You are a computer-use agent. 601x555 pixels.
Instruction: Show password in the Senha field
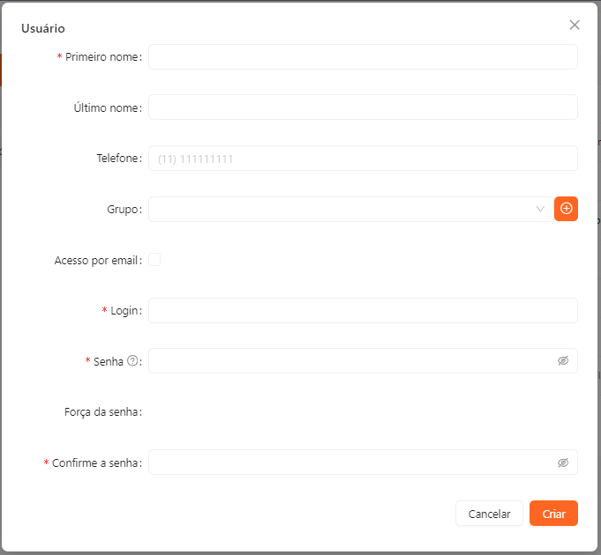(x=563, y=361)
